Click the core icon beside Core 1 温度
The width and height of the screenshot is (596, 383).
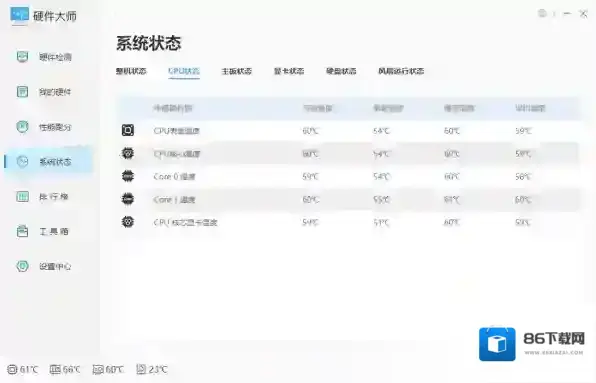128,199
